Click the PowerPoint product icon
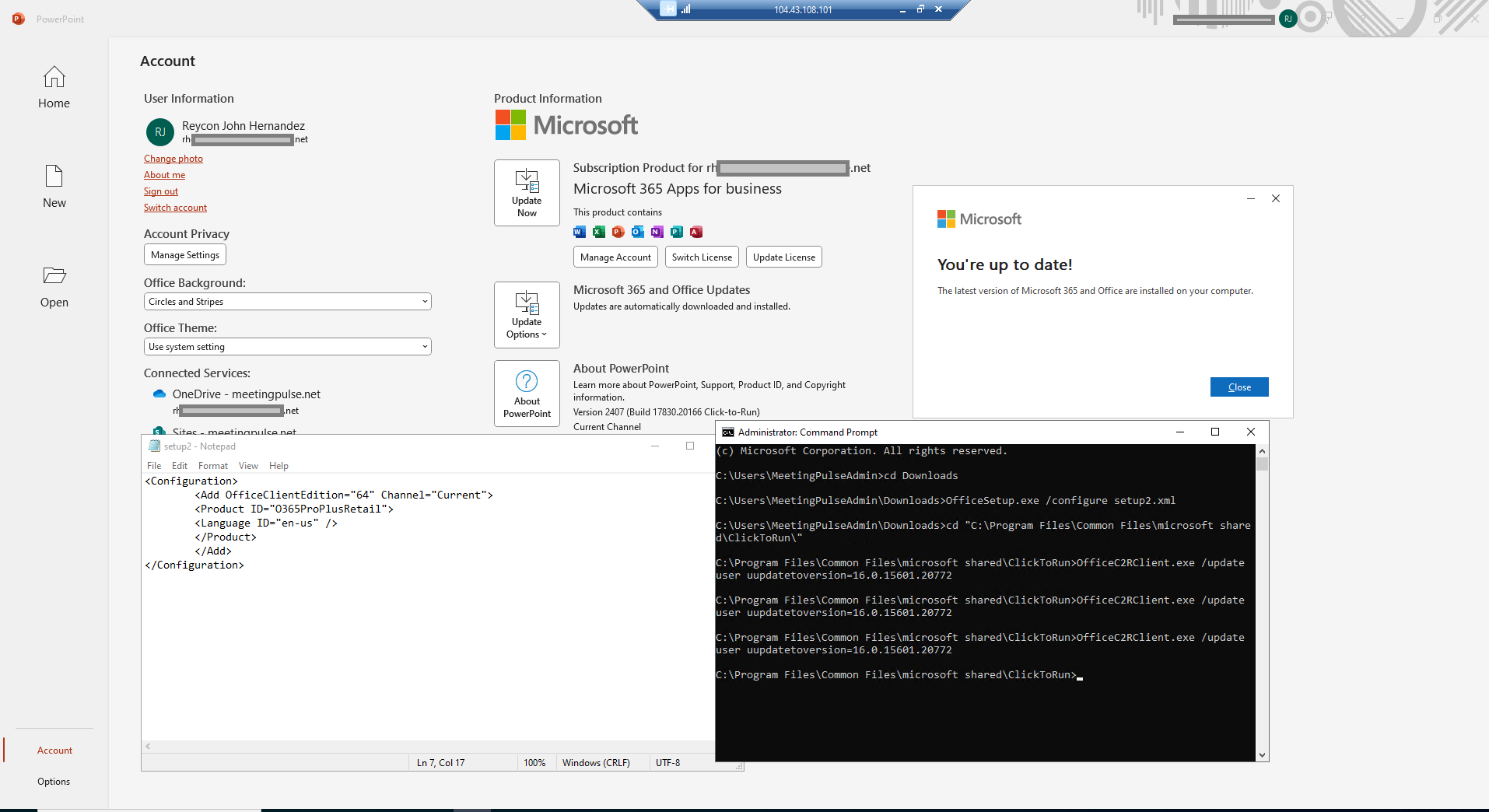Screen dimensions: 1489x812 point(618,232)
